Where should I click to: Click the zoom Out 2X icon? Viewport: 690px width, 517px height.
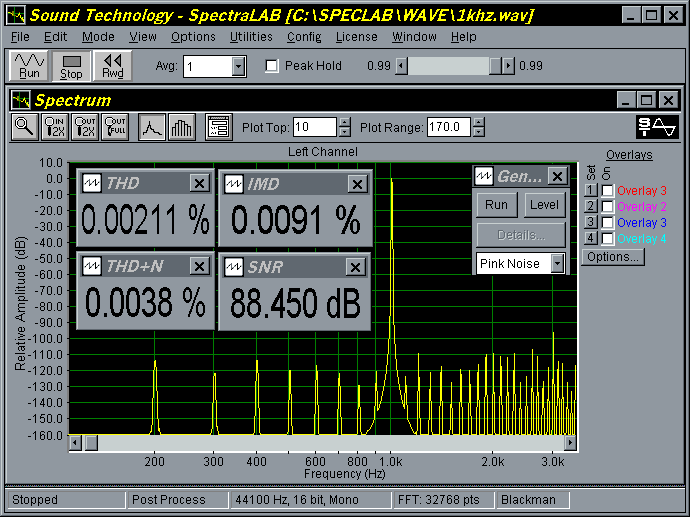(x=85, y=127)
